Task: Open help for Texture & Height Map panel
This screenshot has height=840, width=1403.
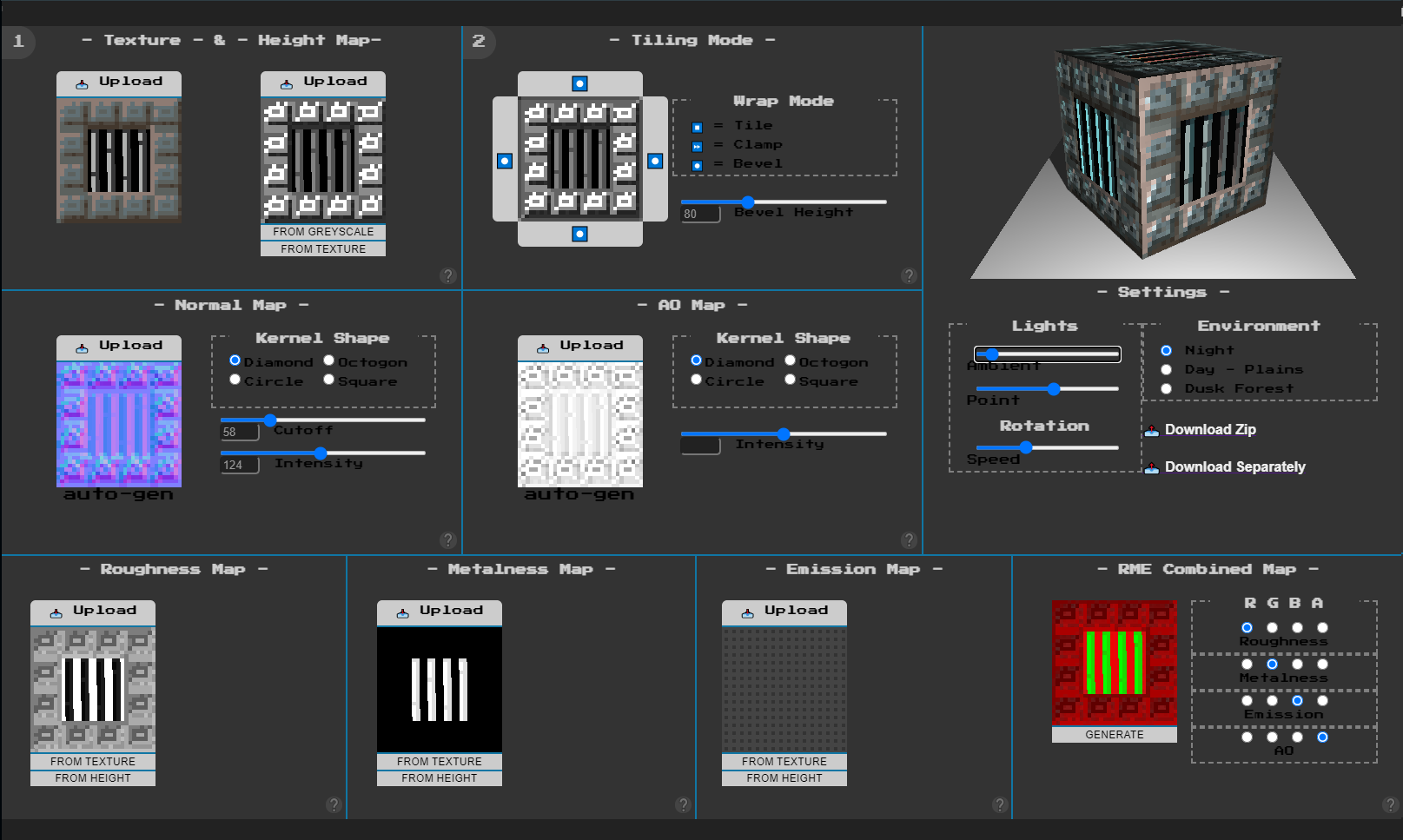Action: pos(448,275)
